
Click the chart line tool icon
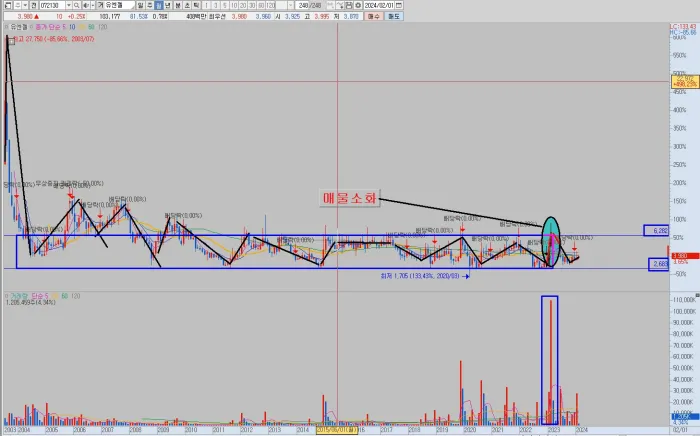340,5
